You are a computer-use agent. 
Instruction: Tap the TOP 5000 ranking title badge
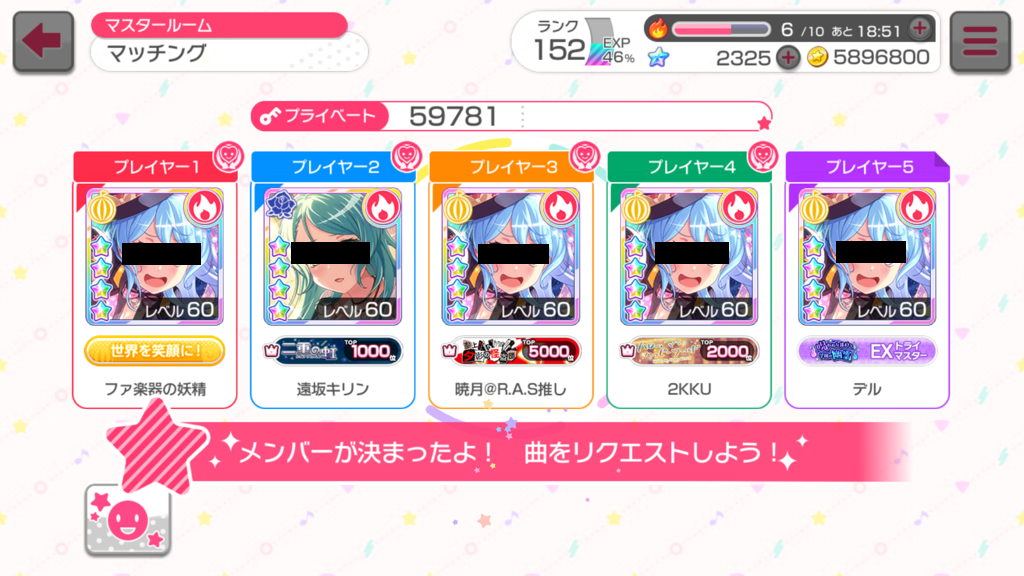click(511, 351)
